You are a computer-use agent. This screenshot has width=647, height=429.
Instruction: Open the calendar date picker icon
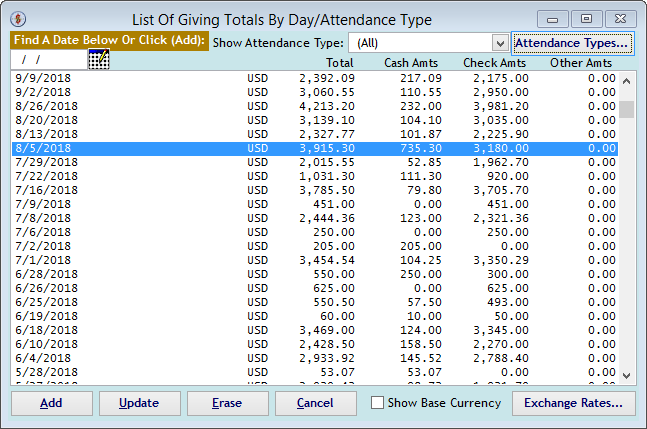click(99, 59)
